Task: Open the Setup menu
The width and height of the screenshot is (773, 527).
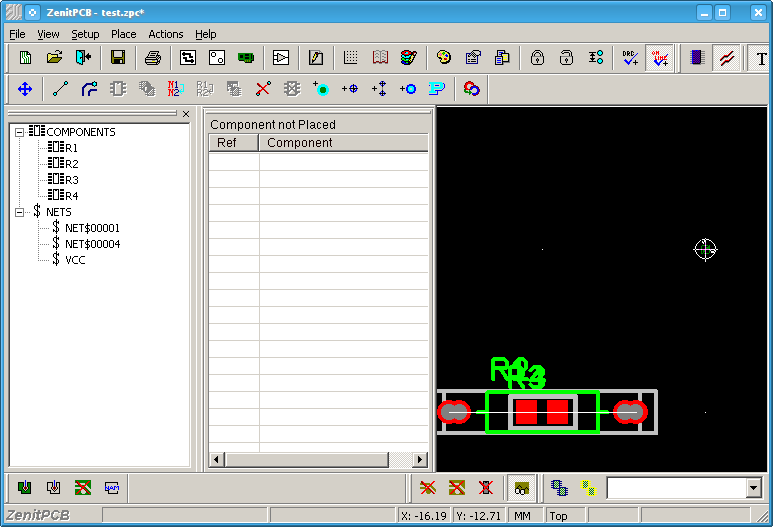Action: (85, 34)
